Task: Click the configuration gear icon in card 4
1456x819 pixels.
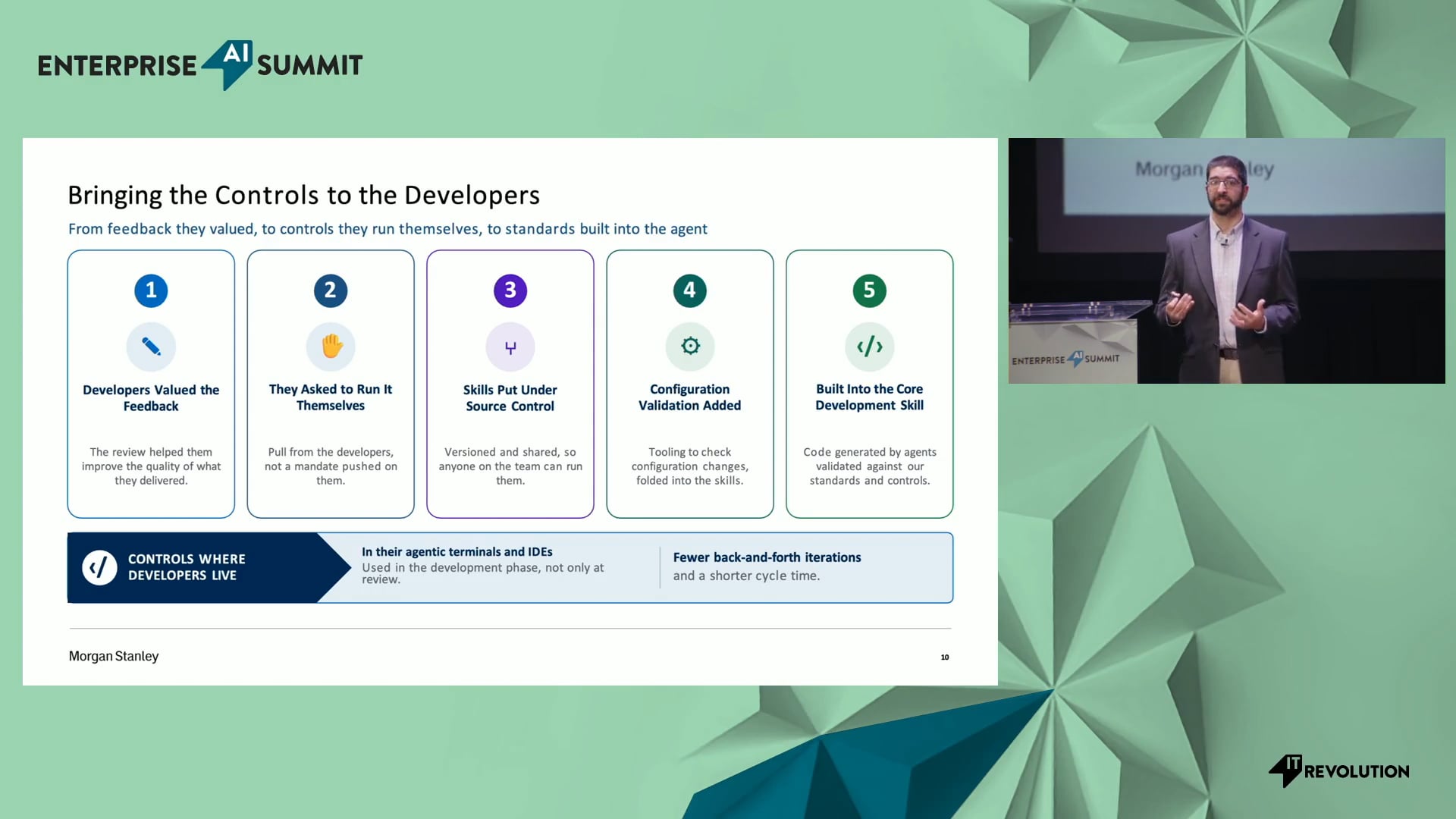Action: tap(690, 347)
